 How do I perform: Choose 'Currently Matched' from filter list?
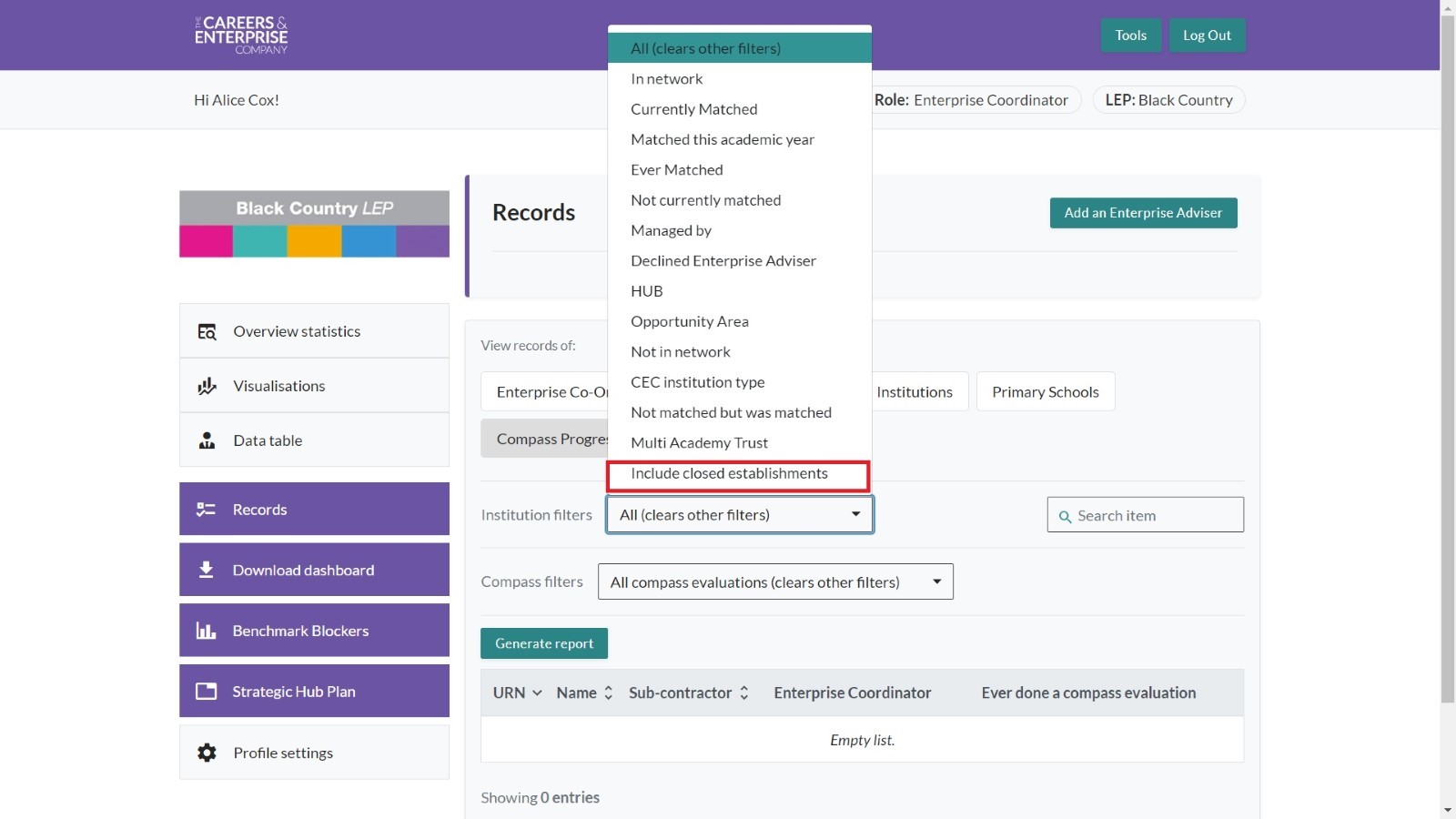(693, 109)
